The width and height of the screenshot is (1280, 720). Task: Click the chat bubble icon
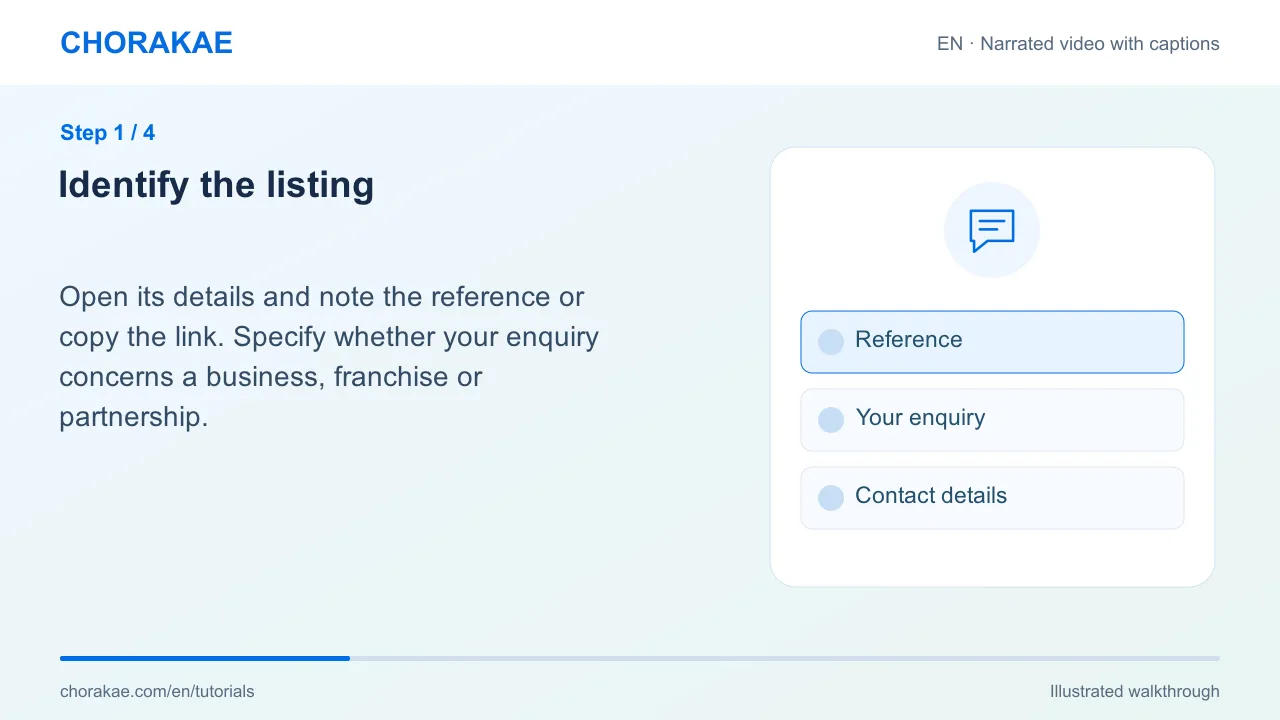coord(992,230)
